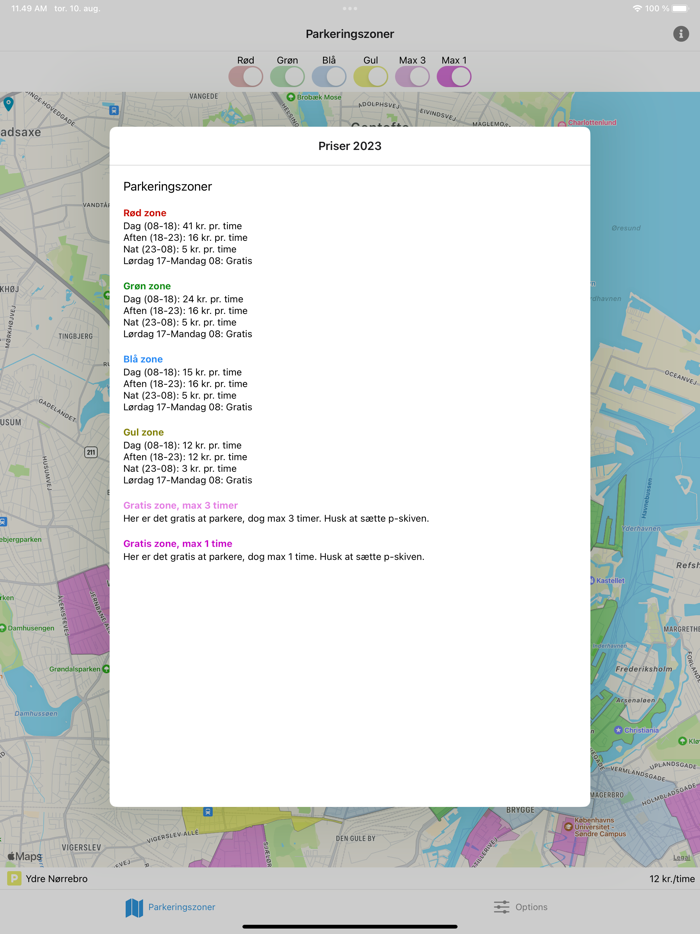700x934 pixels.
Task: Click the yellow P parking icon
Action: tap(14, 879)
